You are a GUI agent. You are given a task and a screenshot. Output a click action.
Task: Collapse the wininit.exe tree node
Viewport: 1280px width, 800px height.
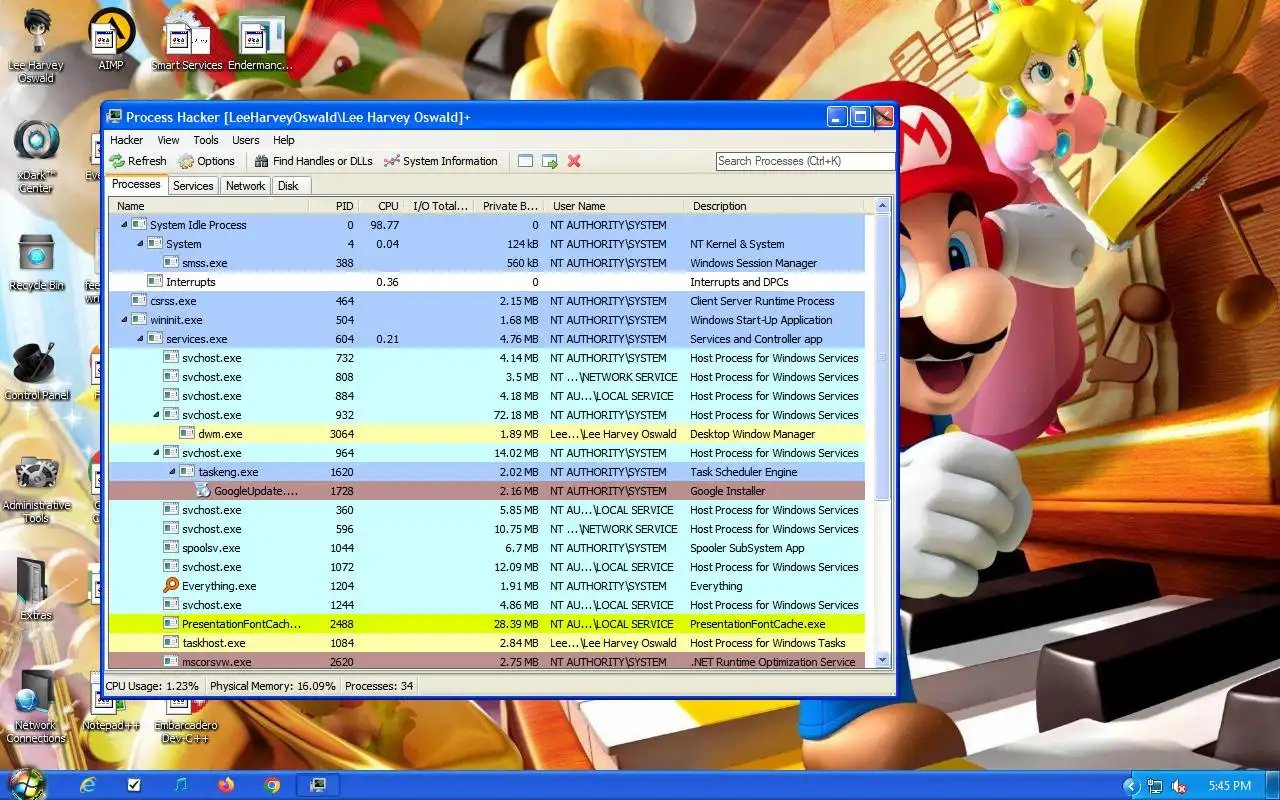coord(124,320)
